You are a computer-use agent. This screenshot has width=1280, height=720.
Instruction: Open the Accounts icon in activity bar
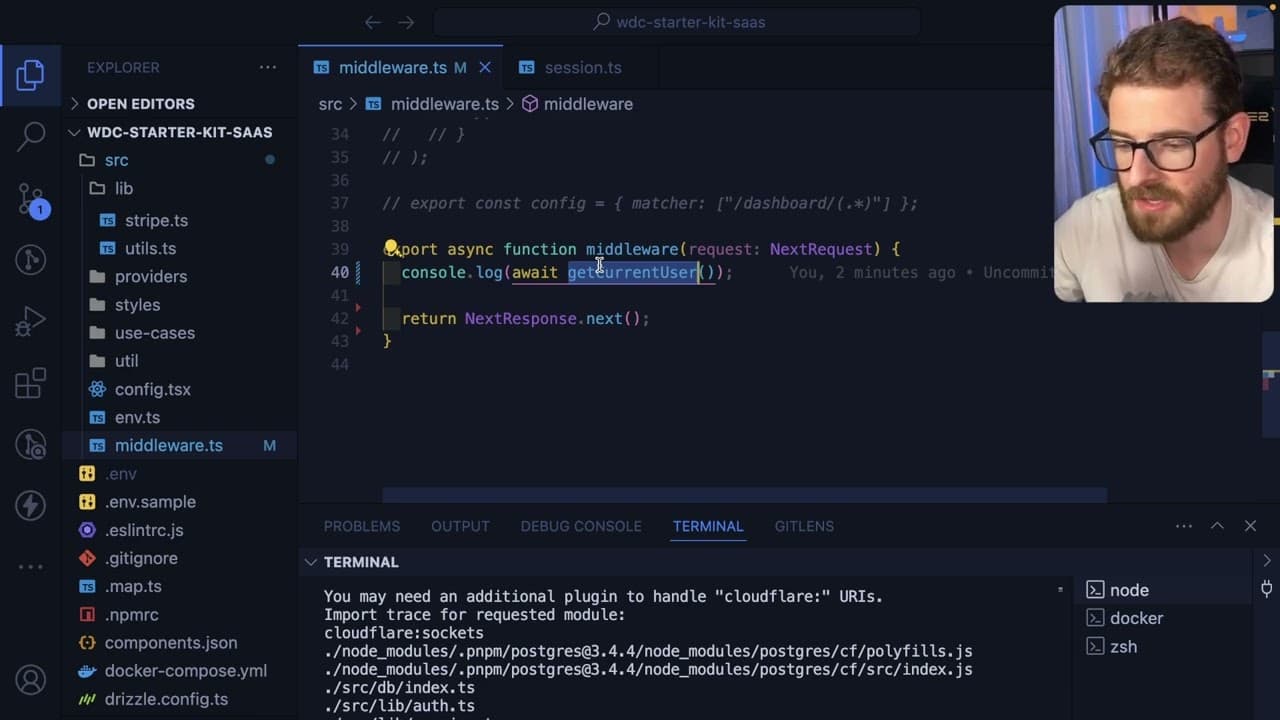(30, 680)
